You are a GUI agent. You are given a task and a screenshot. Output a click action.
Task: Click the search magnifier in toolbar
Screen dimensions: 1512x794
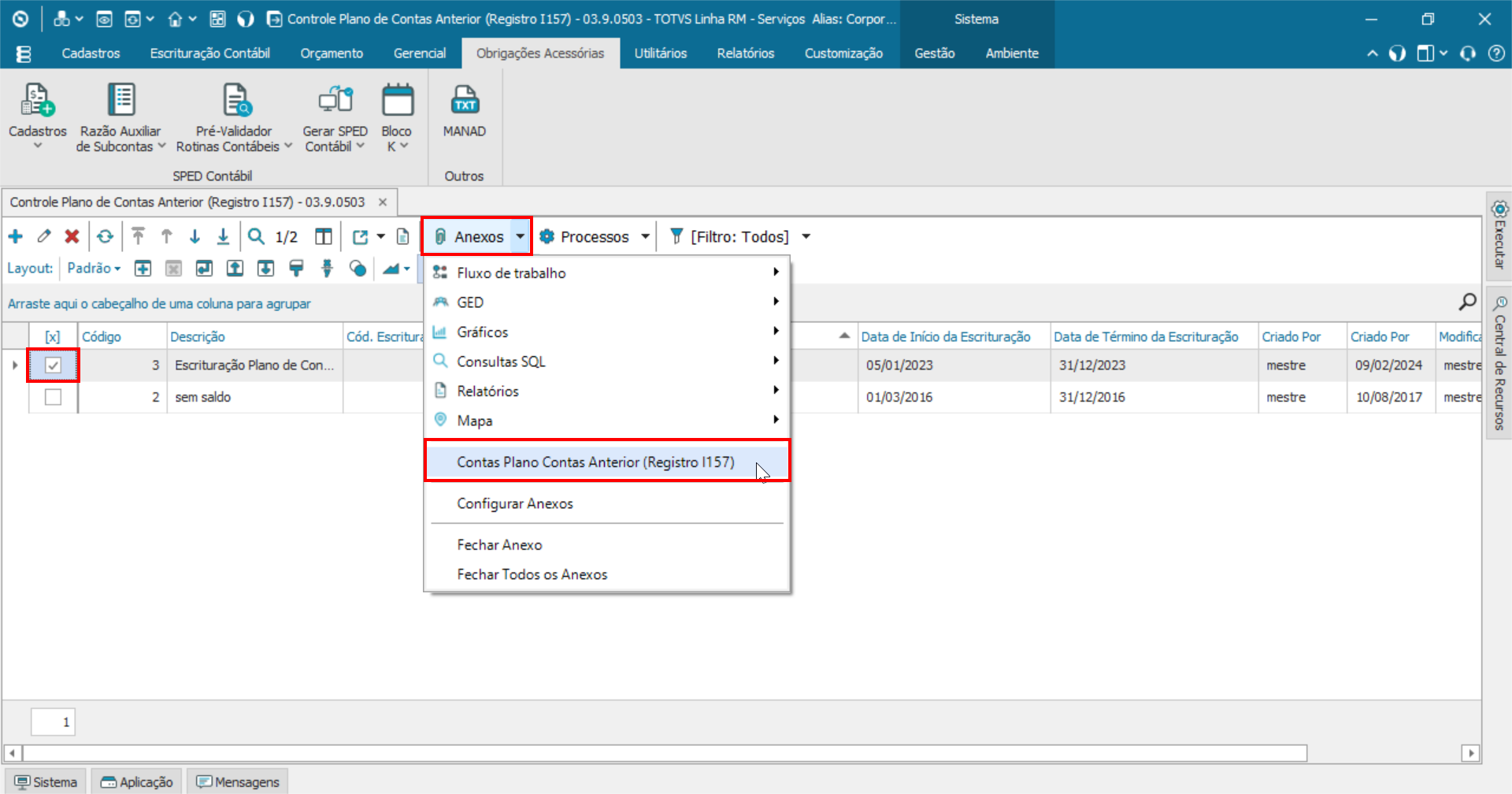click(x=256, y=236)
